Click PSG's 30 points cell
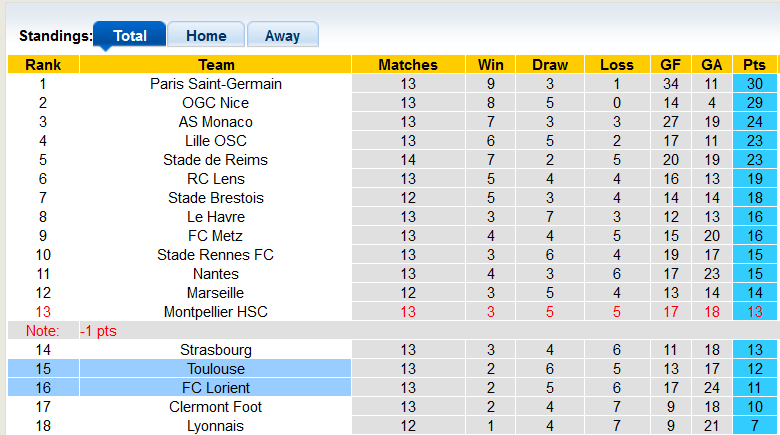This screenshot has width=780, height=435. [755, 84]
